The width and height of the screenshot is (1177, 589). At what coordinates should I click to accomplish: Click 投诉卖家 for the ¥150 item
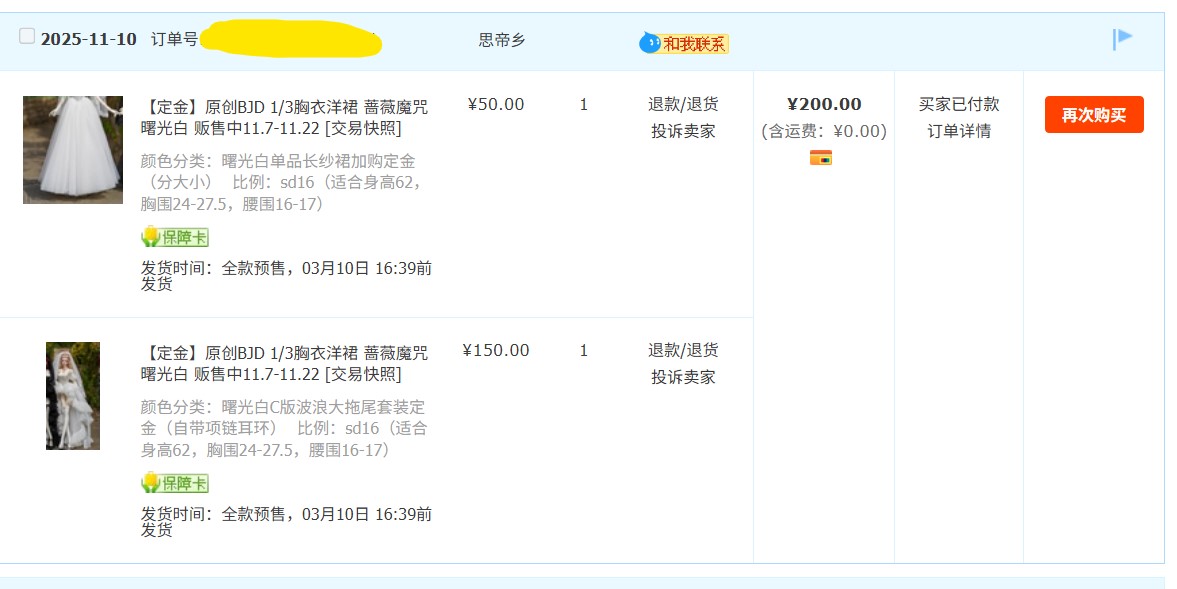pyautogui.click(x=683, y=377)
